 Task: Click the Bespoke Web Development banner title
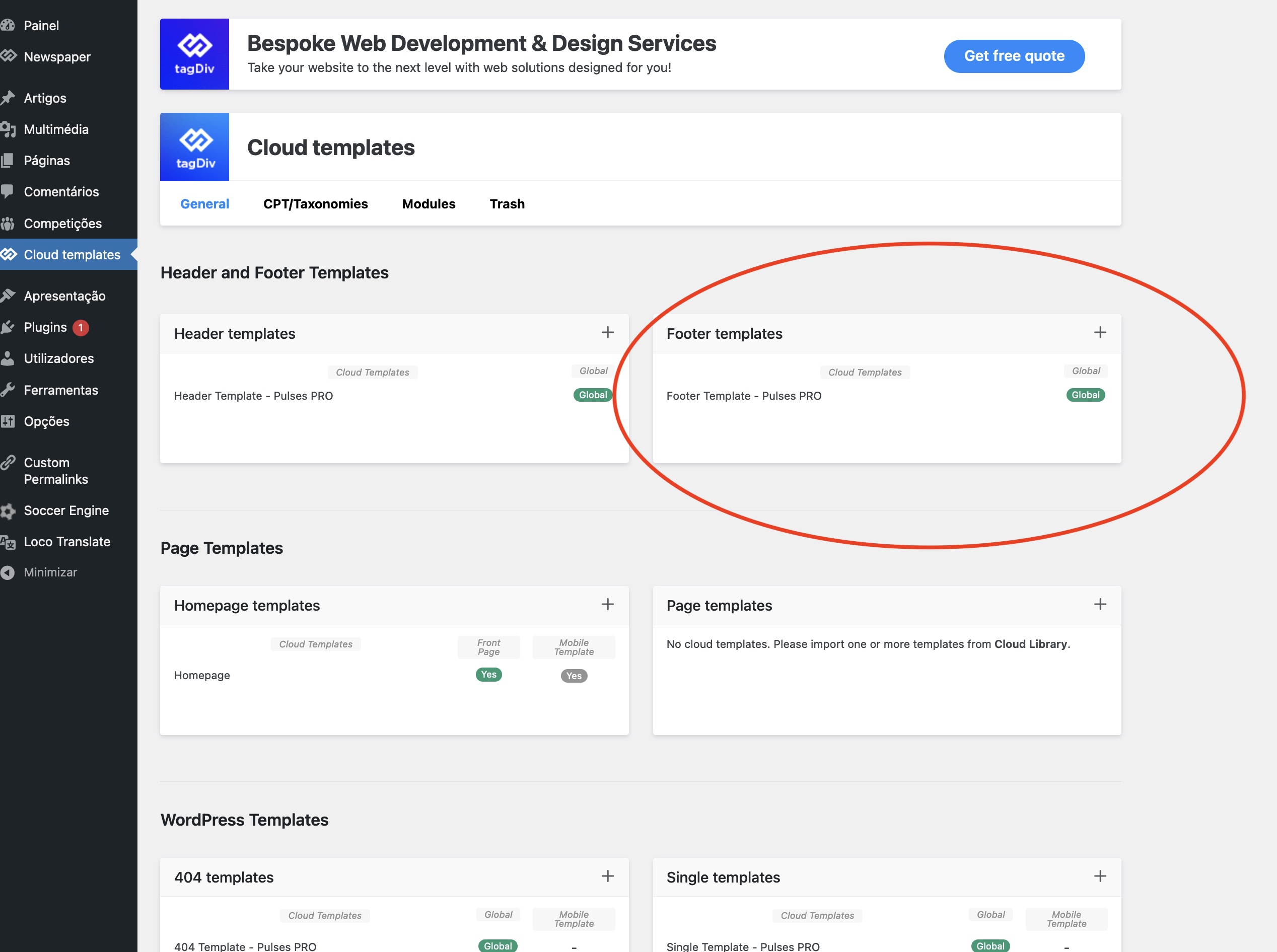click(x=482, y=43)
